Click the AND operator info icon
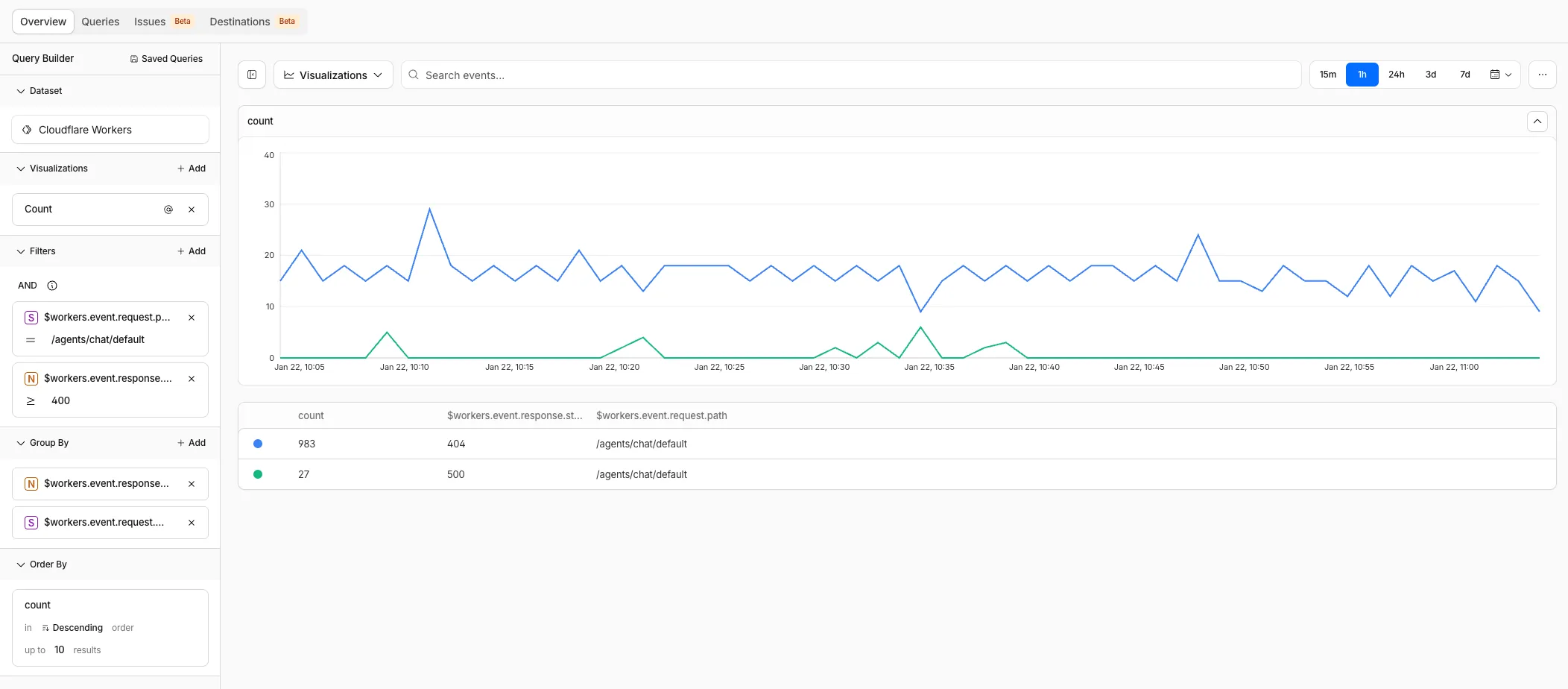The image size is (1568, 689). click(x=52, y=286)
